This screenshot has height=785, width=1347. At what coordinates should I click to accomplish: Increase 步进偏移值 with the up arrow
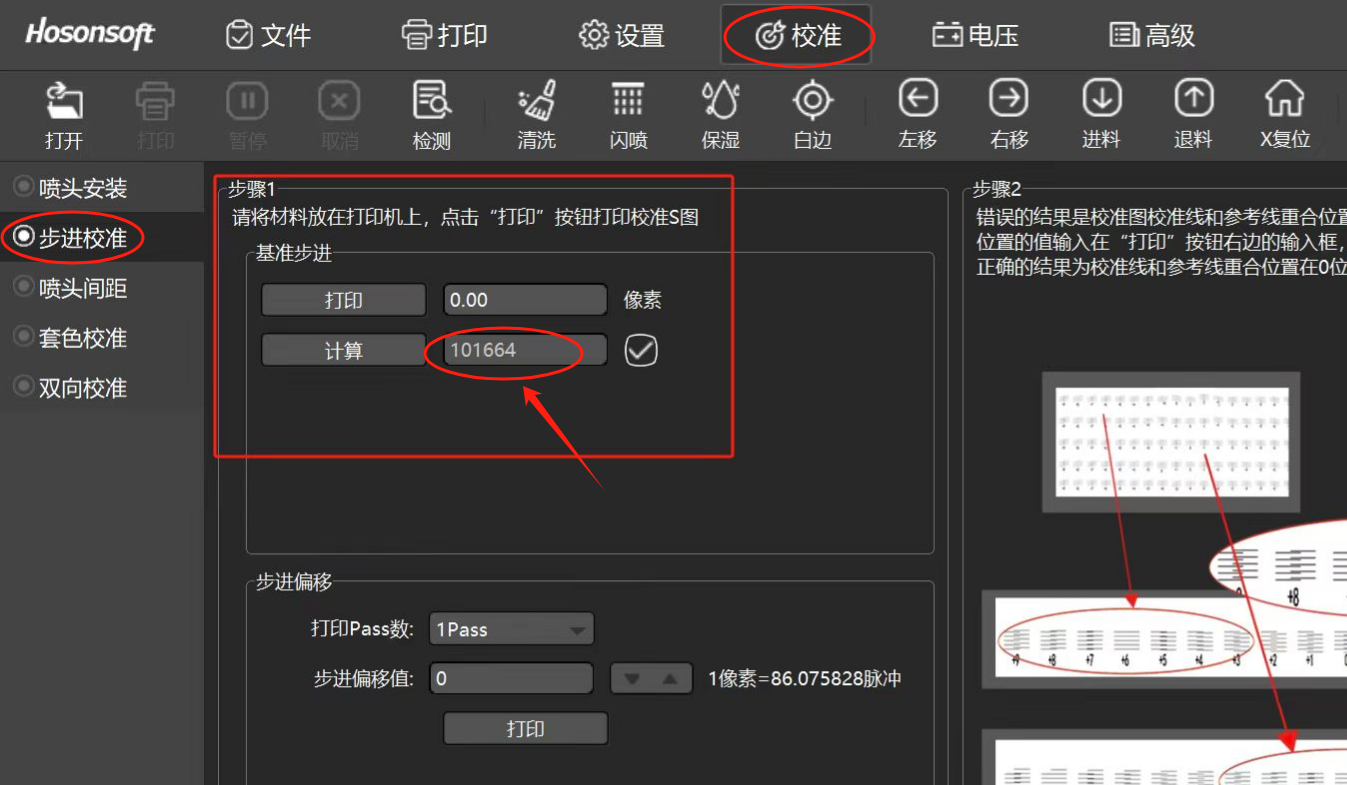click(671, 679)
